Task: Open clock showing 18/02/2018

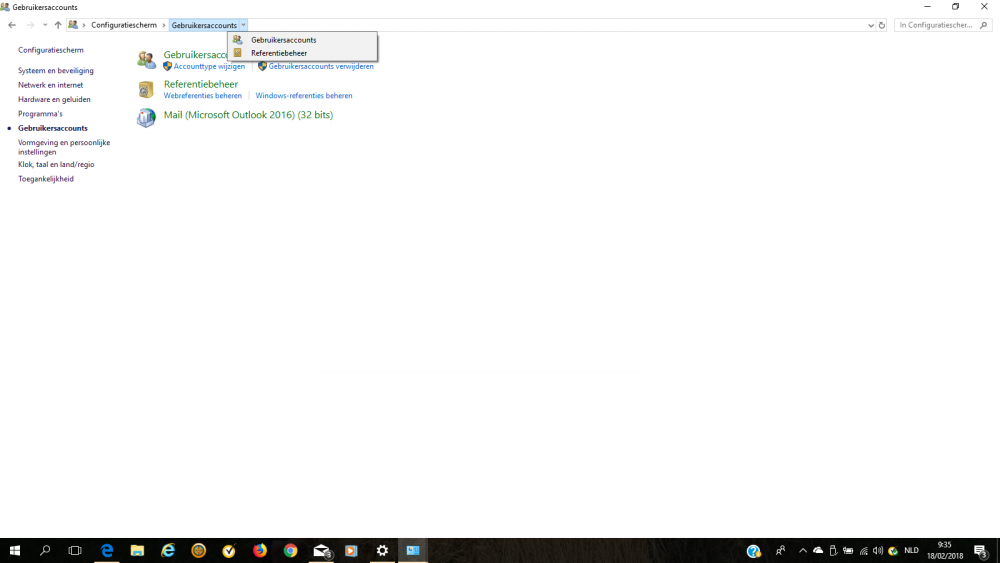Action: 945,551
